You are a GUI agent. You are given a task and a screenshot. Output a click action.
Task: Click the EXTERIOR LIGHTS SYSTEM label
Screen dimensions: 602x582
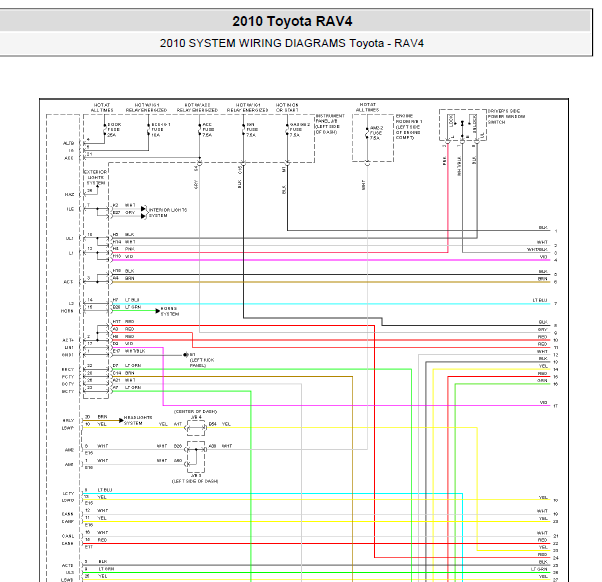(x=96, y=177)
